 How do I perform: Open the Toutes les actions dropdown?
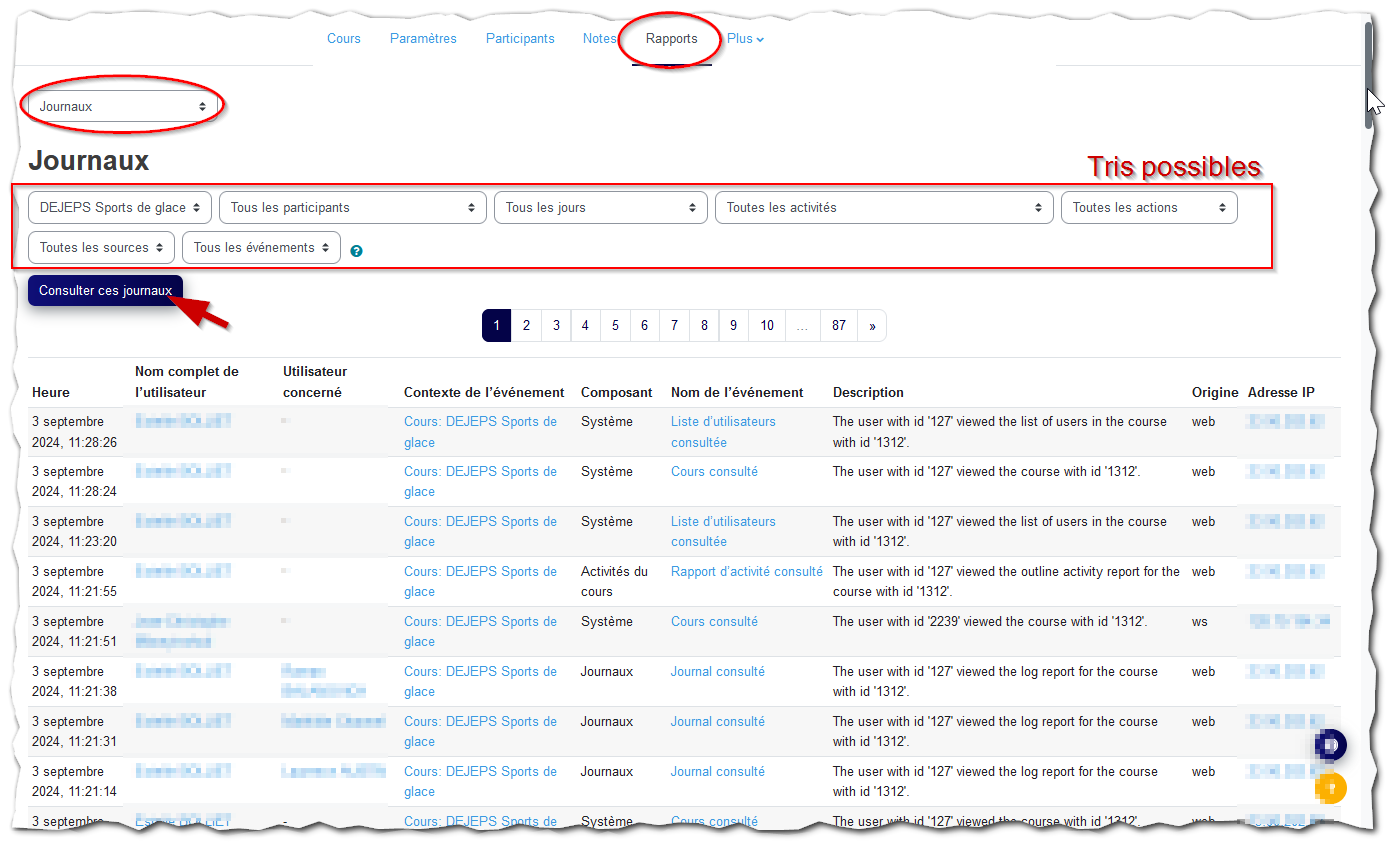point(1149,208)
